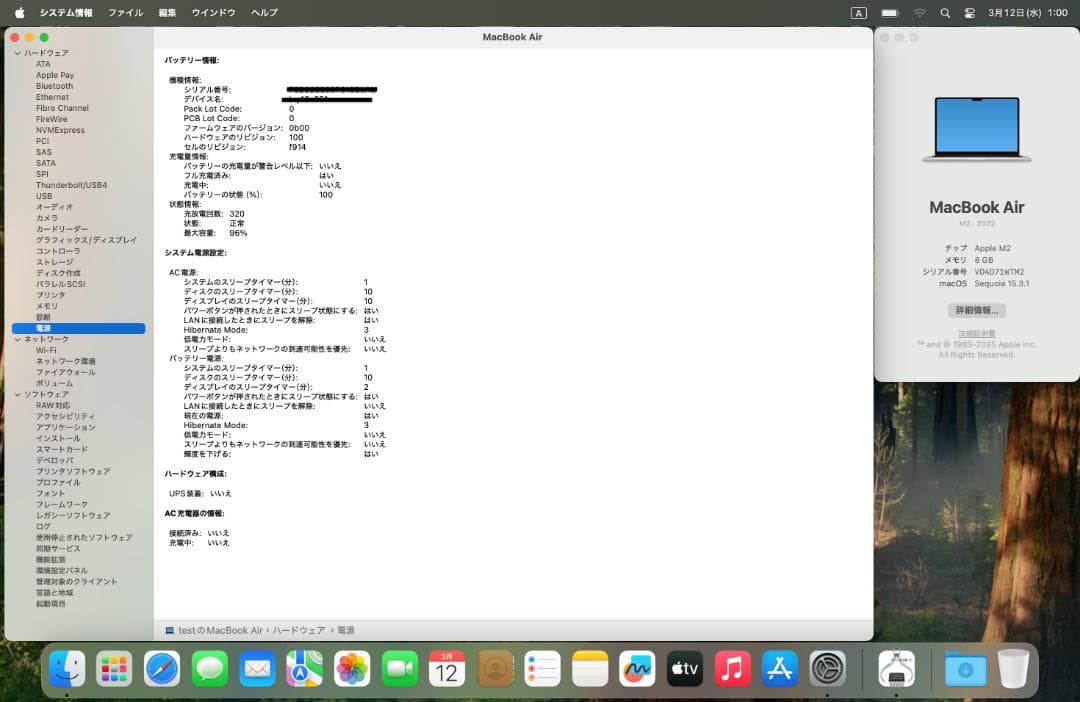Launch the Mail app
The width and height of the screenshot is (1080, 702).
[257, 669]
